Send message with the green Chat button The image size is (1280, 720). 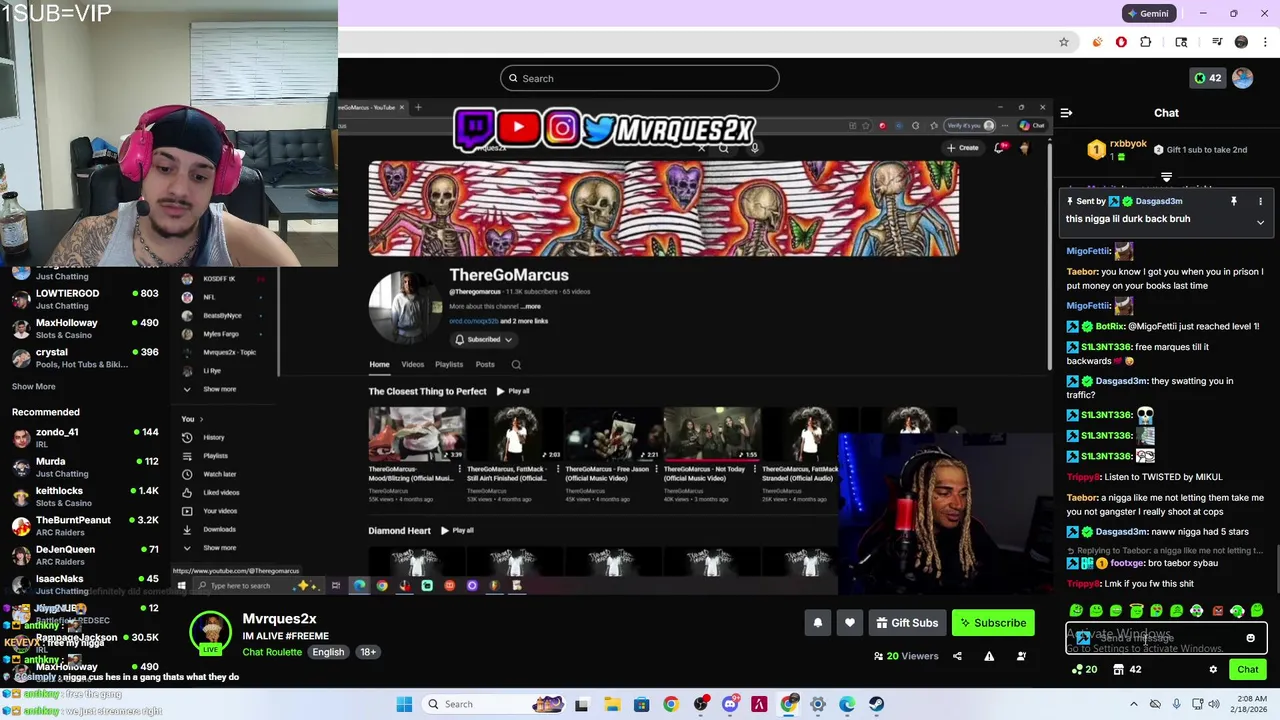1247,670
